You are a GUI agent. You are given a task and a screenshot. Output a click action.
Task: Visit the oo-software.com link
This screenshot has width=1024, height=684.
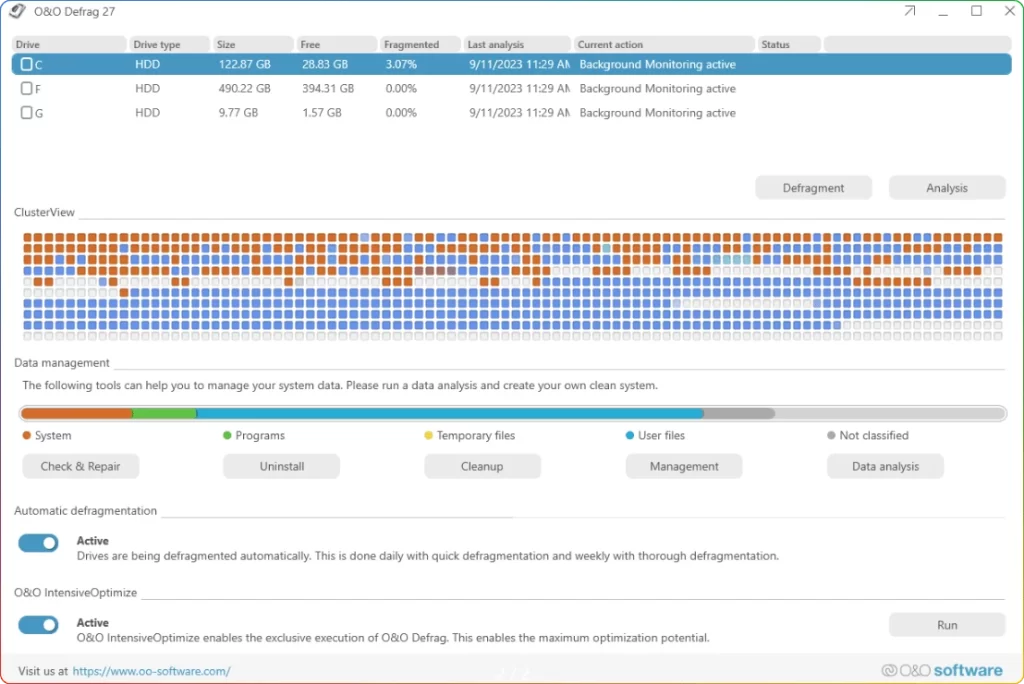pos(152,671)
